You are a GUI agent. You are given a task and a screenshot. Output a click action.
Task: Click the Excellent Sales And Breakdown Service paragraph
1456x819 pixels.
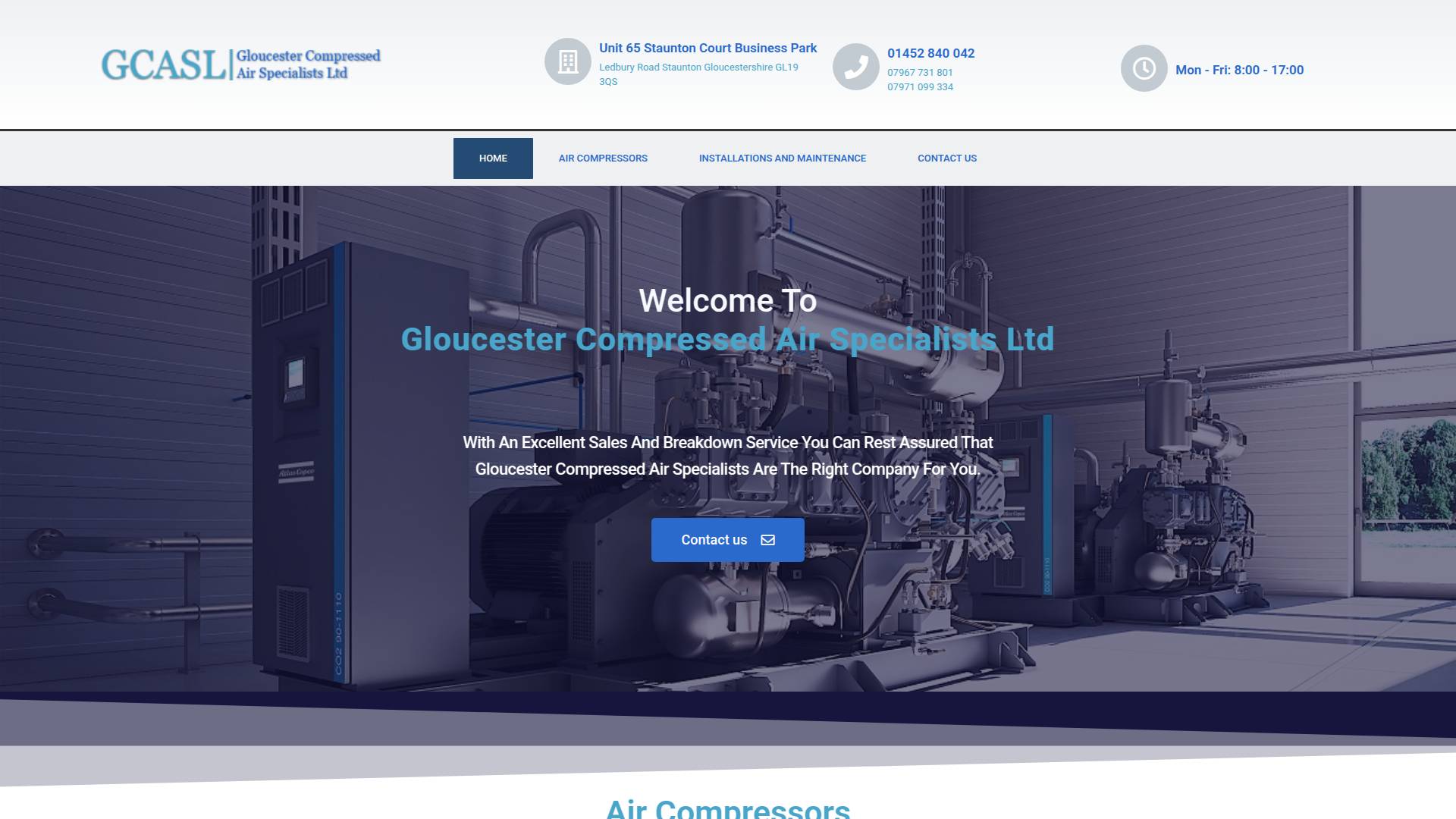coord(727,456)
